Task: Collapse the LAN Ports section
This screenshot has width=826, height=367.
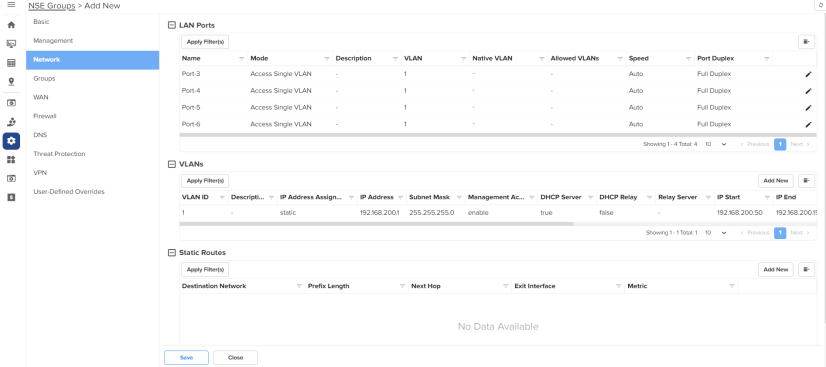Action: click(171, 25)
